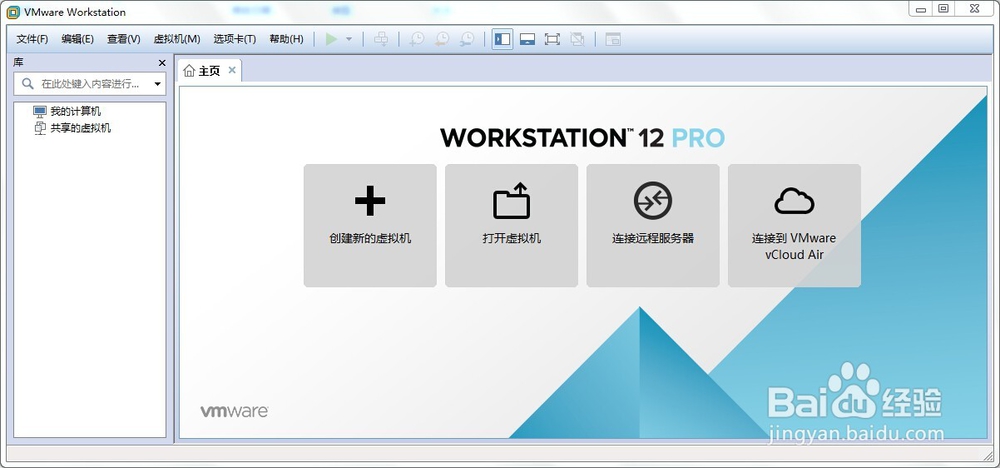The image size is (1000, 468).
Task: Click the Unity mode toolbar icon
Action: [577, 40]
